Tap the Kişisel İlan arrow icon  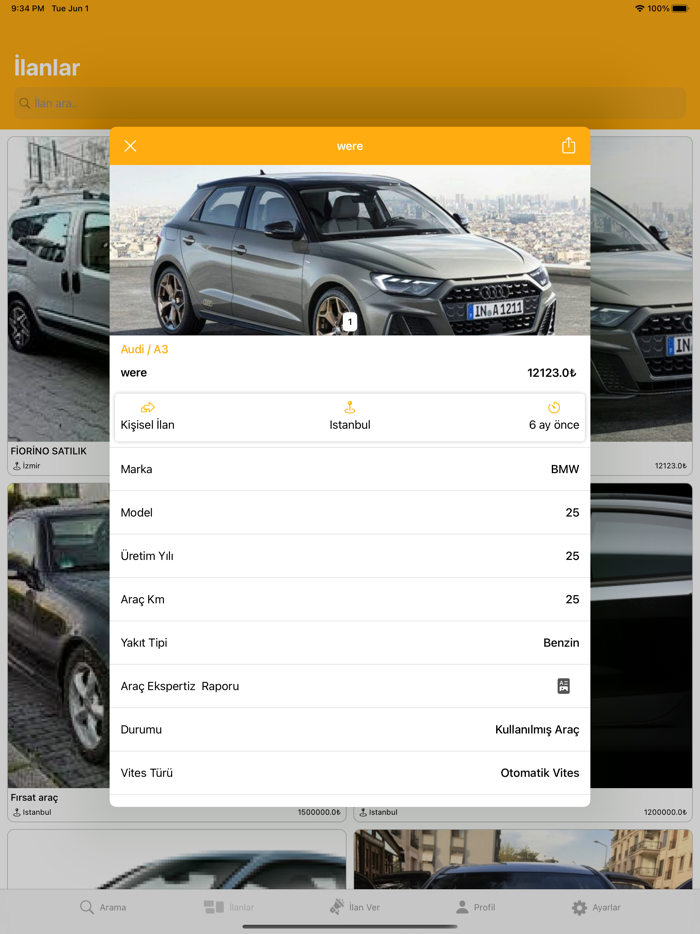click(147, 407)
